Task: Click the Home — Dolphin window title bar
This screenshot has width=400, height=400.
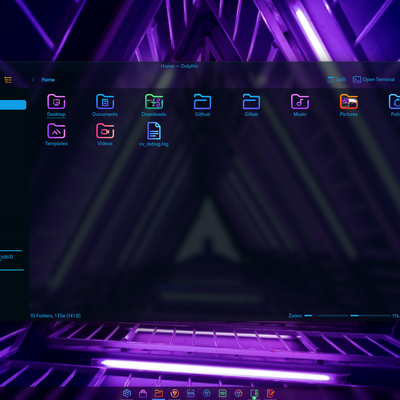Action: point(179,66)
